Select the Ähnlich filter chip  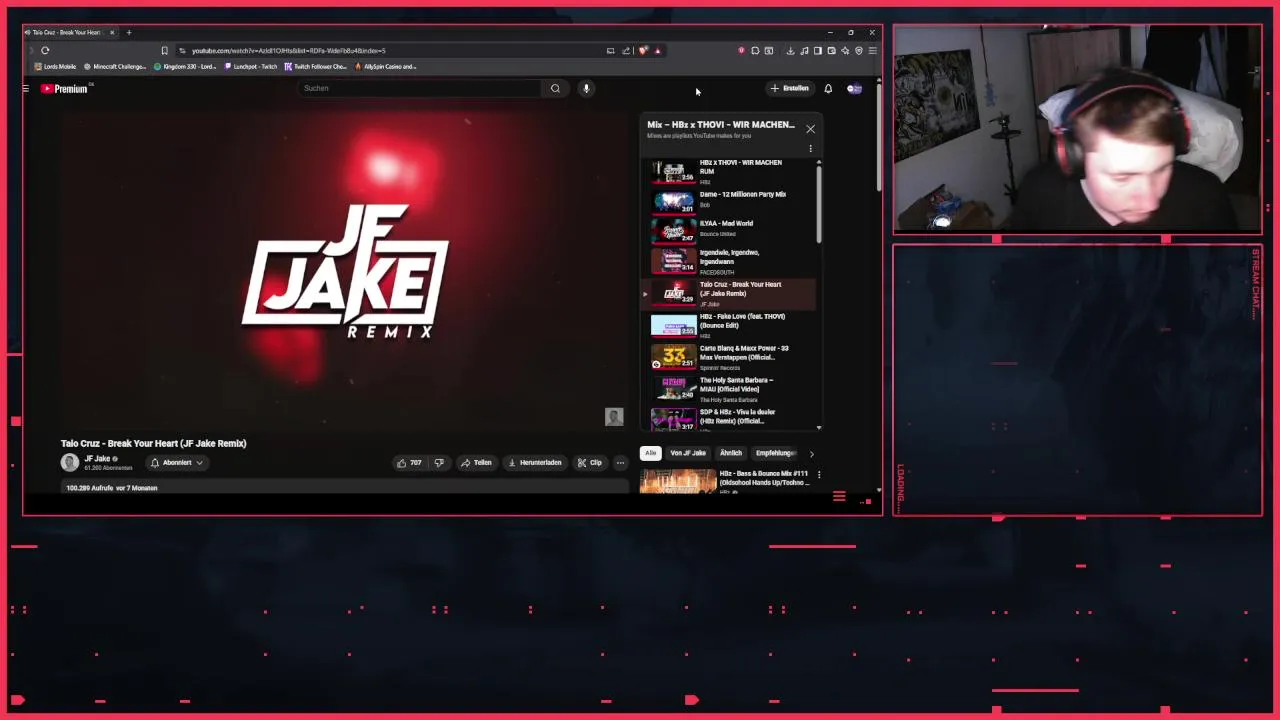731,453
